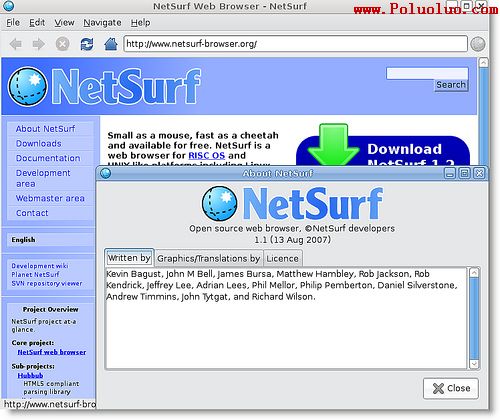Click the credits list scroll down arrow

(x=474, y=364)
